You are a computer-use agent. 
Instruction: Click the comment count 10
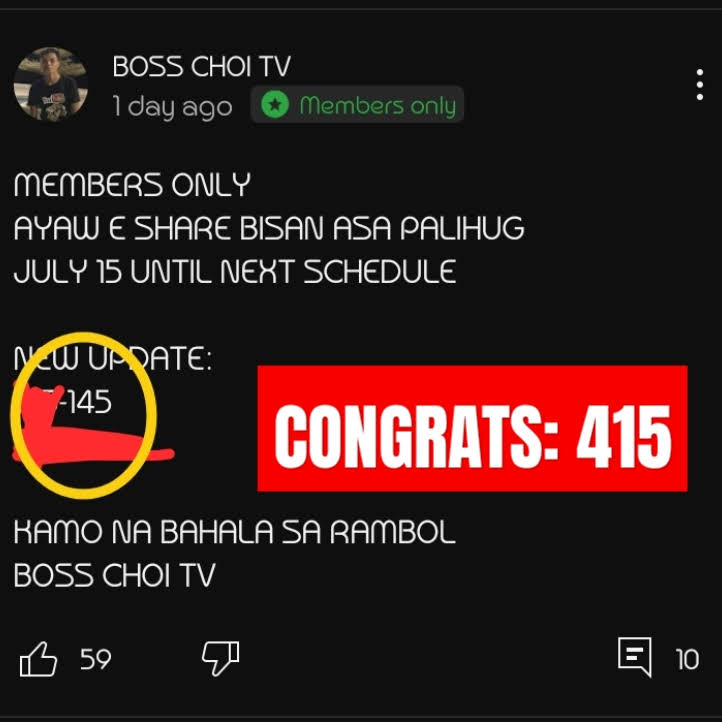[x=687, y=659]
